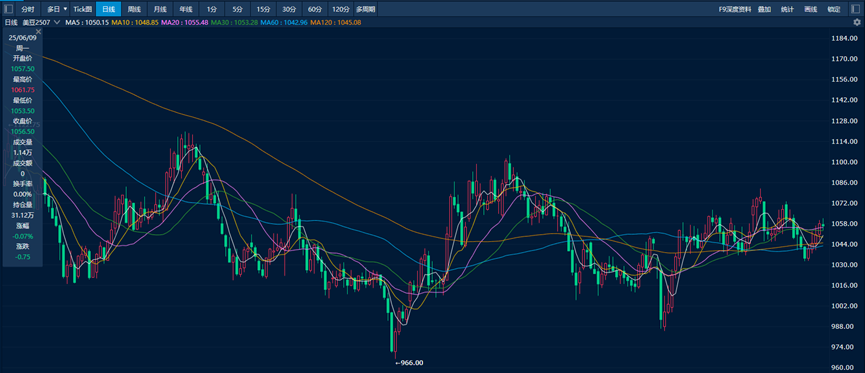This screenshot has height=373, width=865.
Task: Select the Tick图 tab
Action: coord(83,9)
